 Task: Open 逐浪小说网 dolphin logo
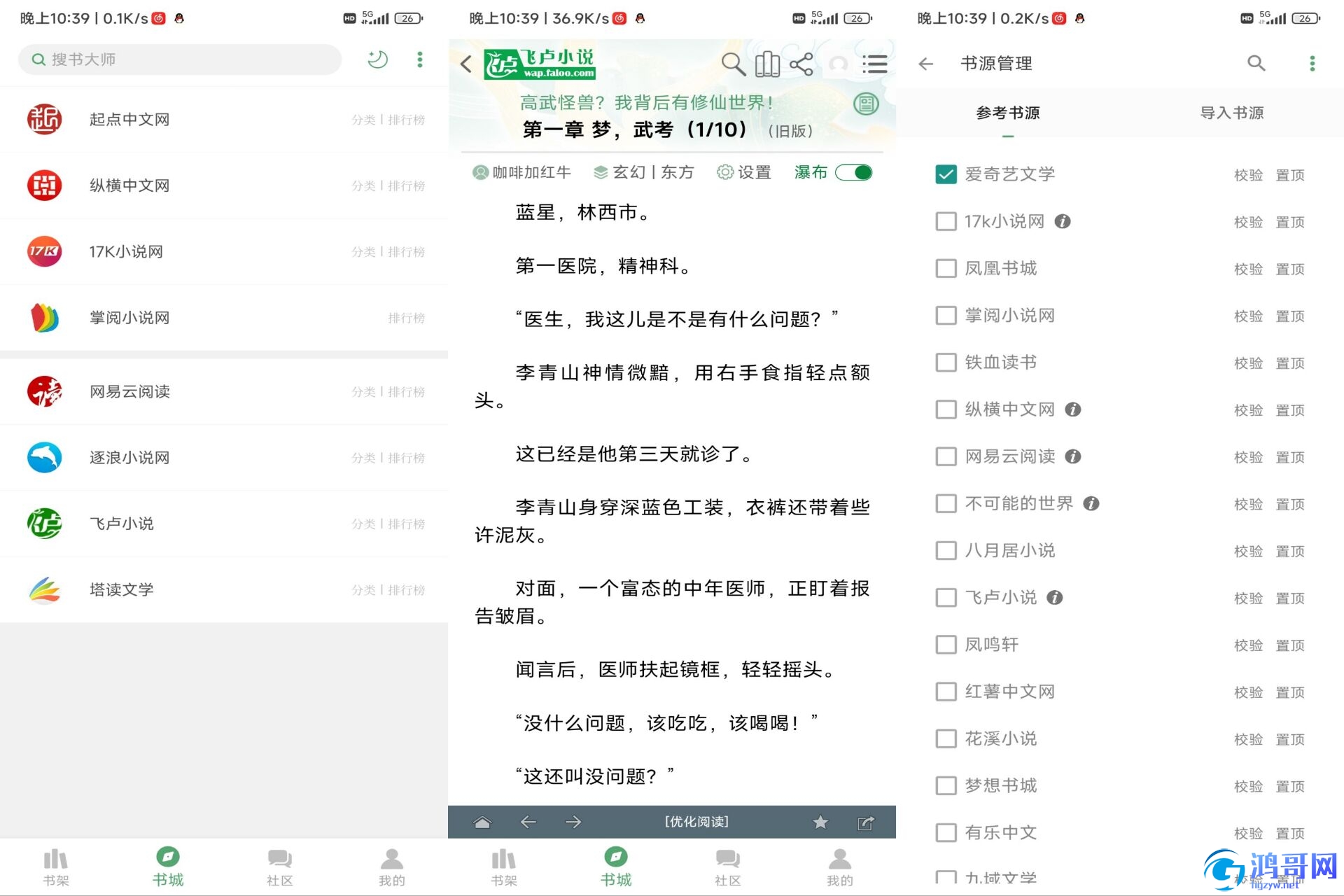44,458
